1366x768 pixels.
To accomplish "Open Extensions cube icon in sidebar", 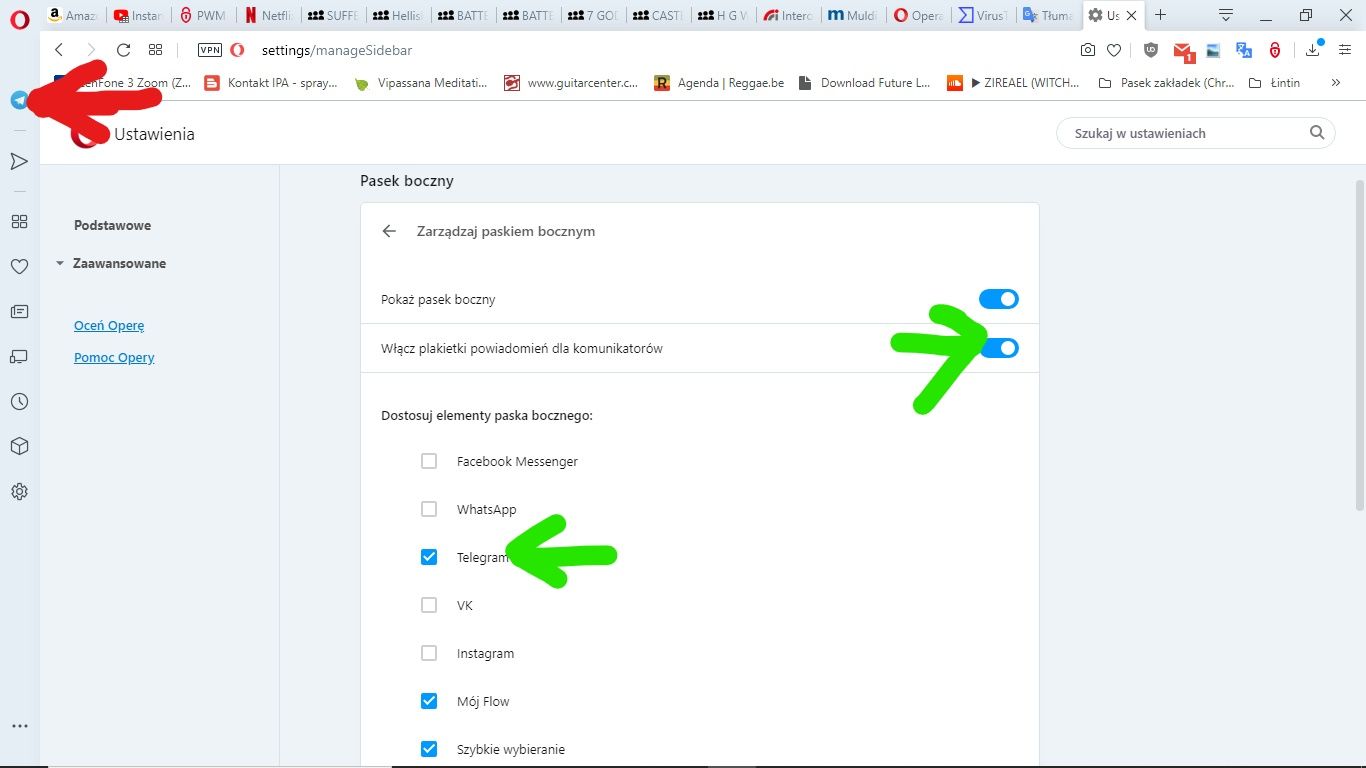I will pos(19,446).
